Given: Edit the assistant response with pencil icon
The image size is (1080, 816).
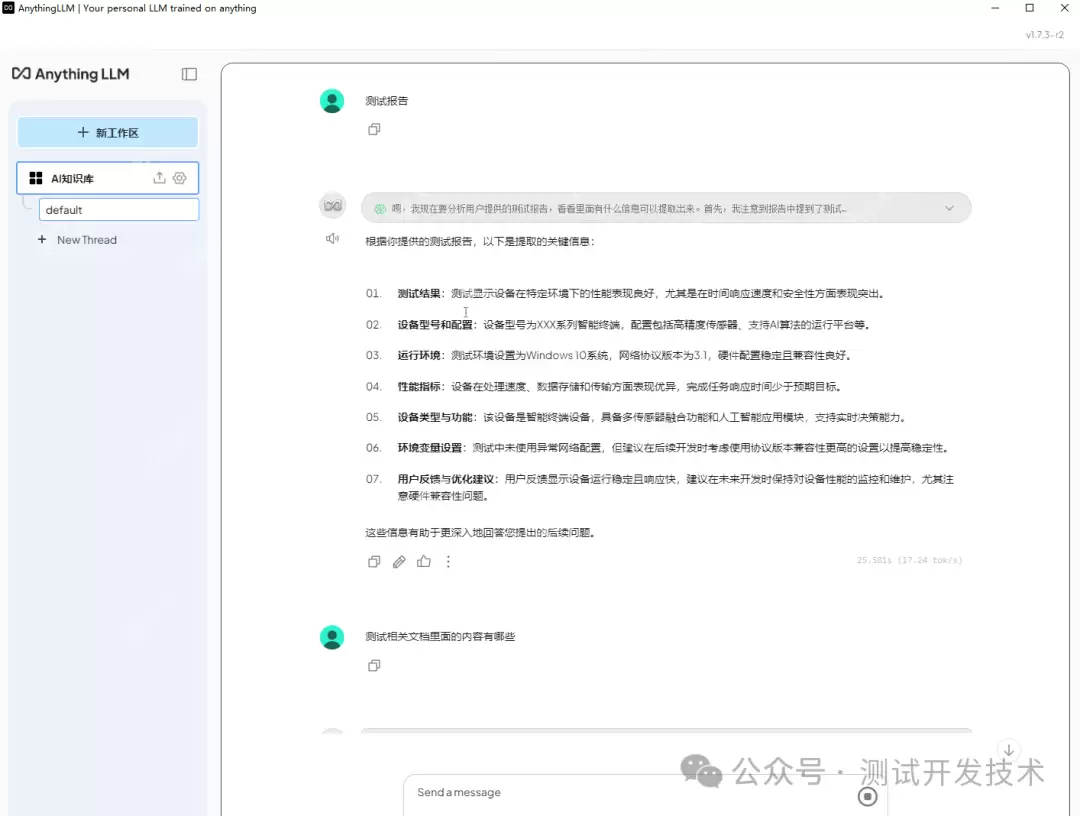Looking at the screenshot, I should pos(399,561).
